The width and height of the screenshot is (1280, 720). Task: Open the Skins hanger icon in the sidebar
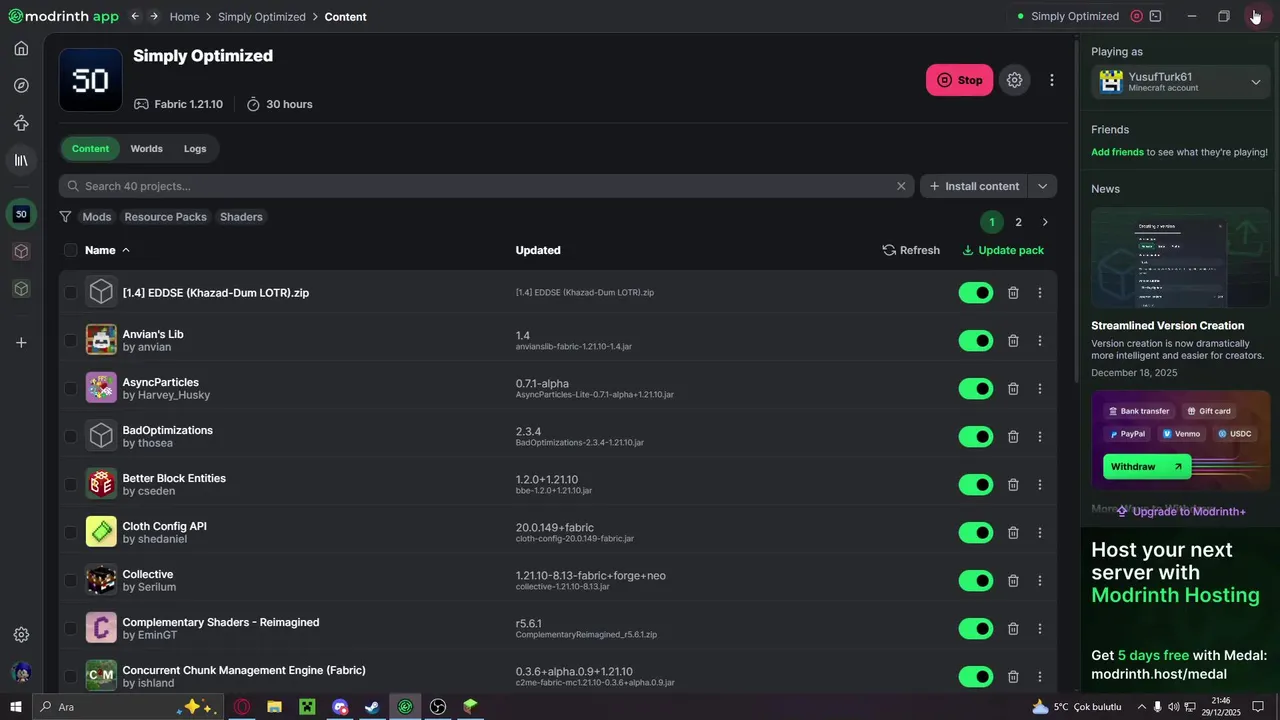(x=21, y=123)
